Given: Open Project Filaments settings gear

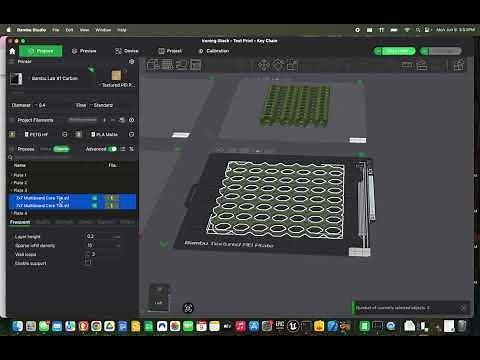Looking at the screenshot, I should pos(132,120).
